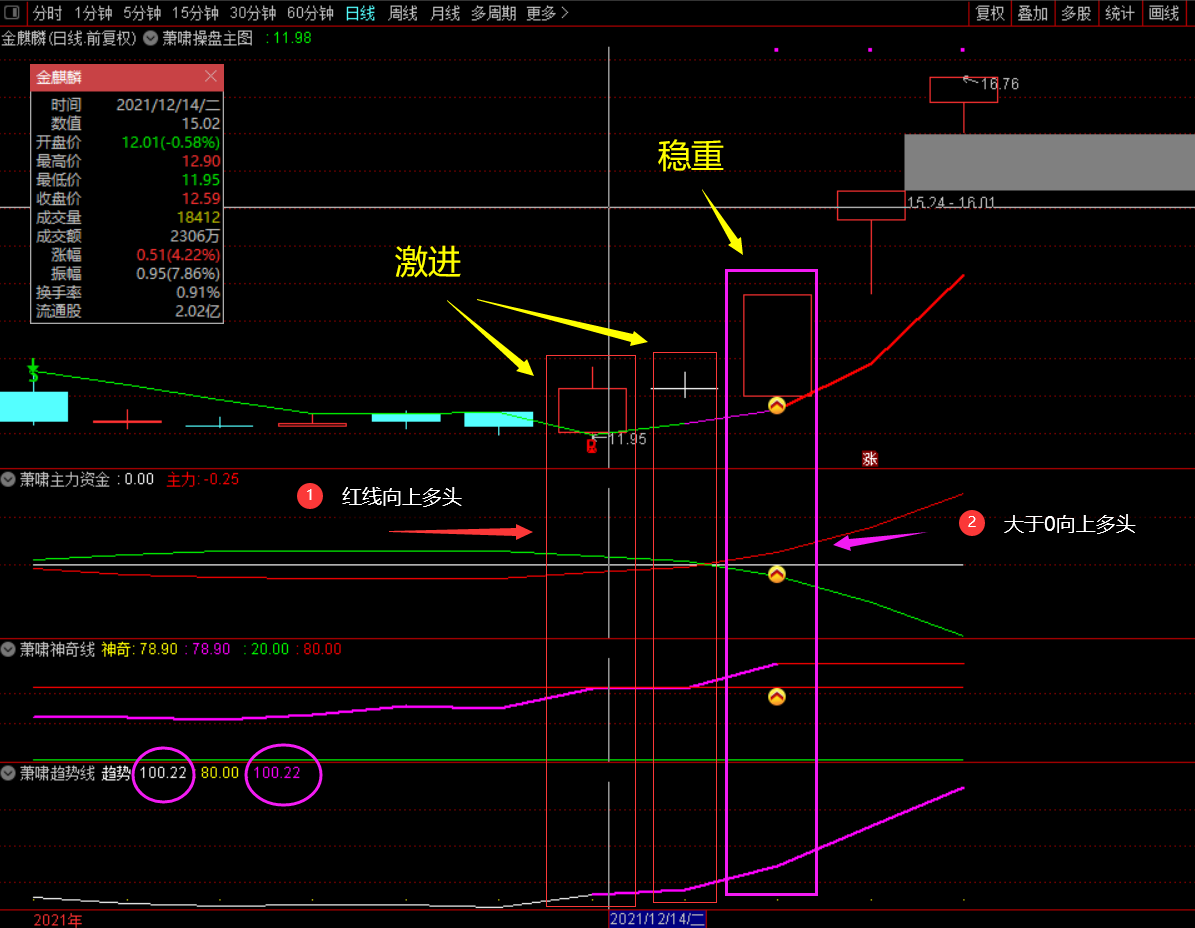This screenshot has height=928, width=1195.
Task: Expand the 萧啸趋势线 indicator menu
Action: [8, 773]
